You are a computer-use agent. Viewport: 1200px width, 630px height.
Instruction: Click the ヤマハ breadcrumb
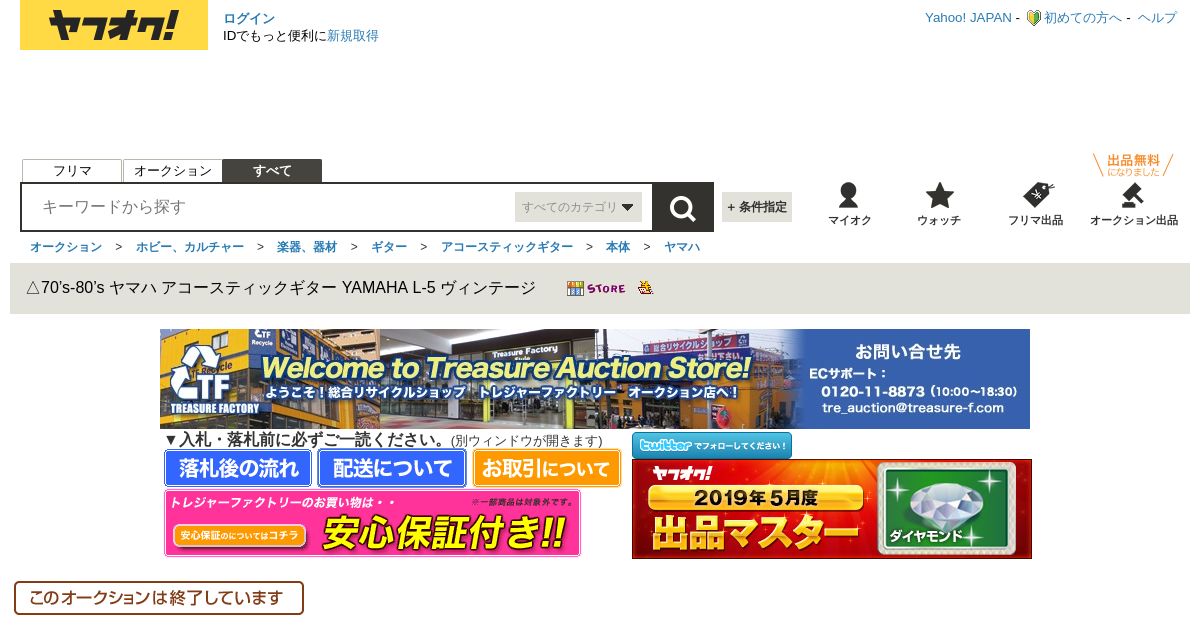point(682,246)
